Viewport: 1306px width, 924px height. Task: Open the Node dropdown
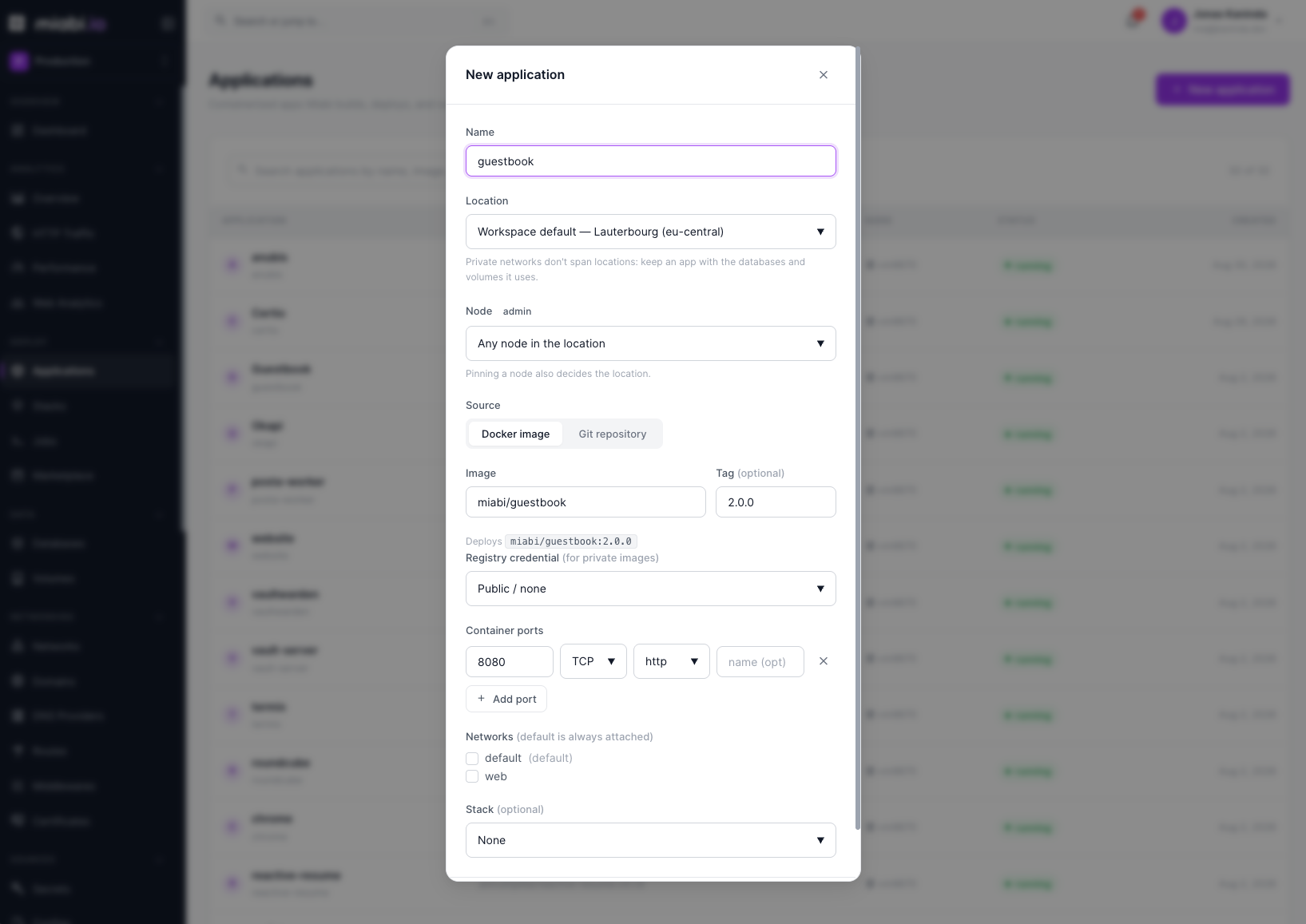(x=651, y=343)
